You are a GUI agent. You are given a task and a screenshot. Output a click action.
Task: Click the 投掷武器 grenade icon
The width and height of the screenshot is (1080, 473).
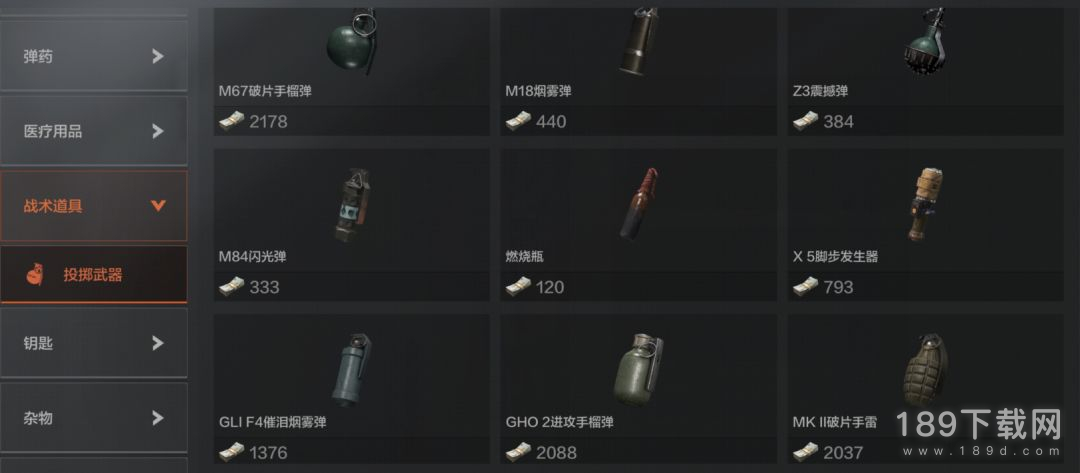(34, 275)
